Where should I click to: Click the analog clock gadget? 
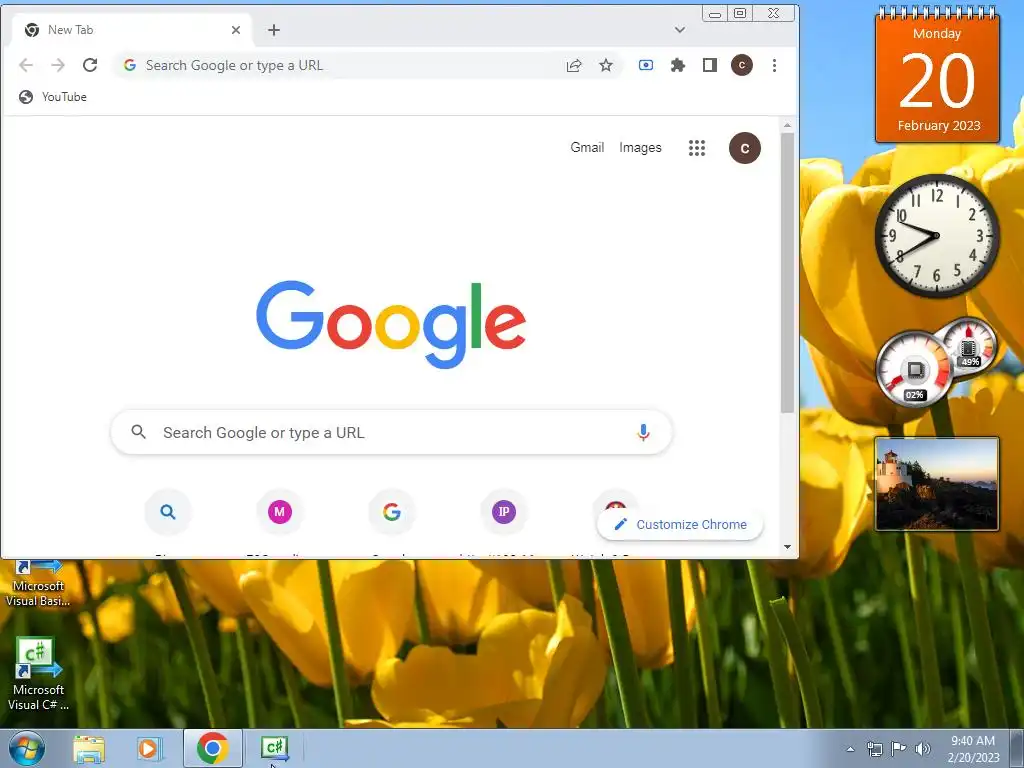tap(936, 236)
